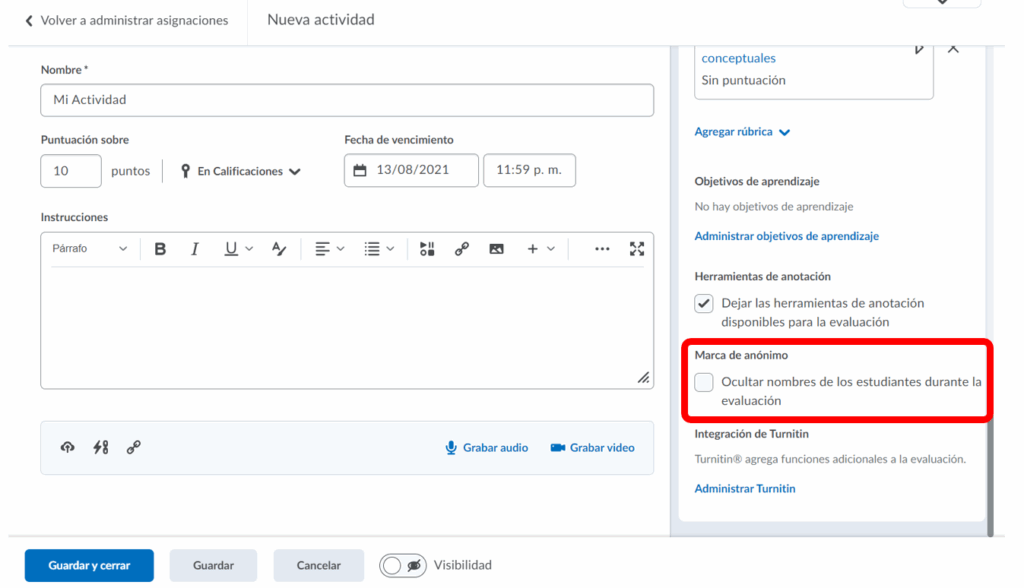This screenshot has height=588, width=1024.
Task: Click the insert image icon
Action: [x=496, y=249]
